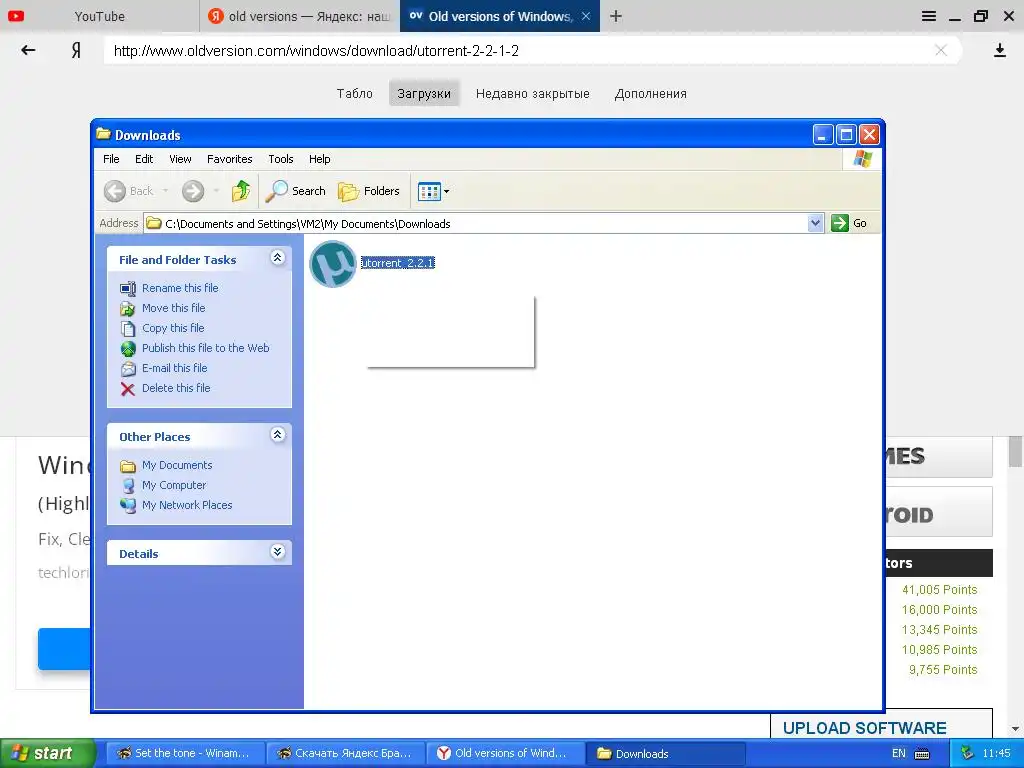
Task: Toggle the Folders pane button
Action: point(369,191)
